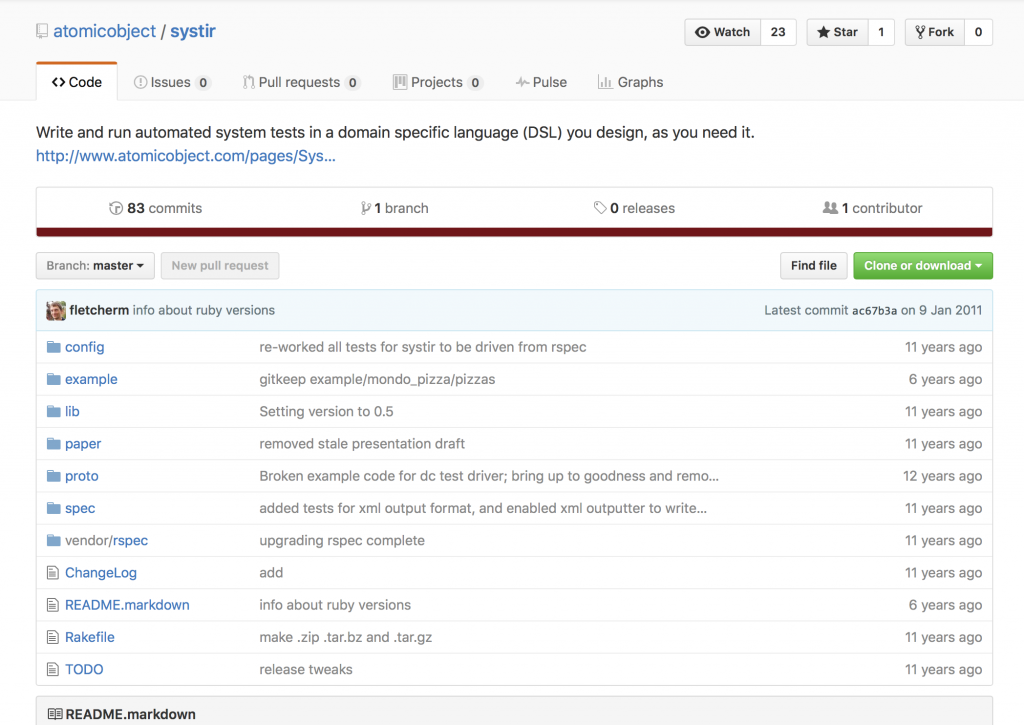Open the forks count 0
1024x725 pixels.
978,32
